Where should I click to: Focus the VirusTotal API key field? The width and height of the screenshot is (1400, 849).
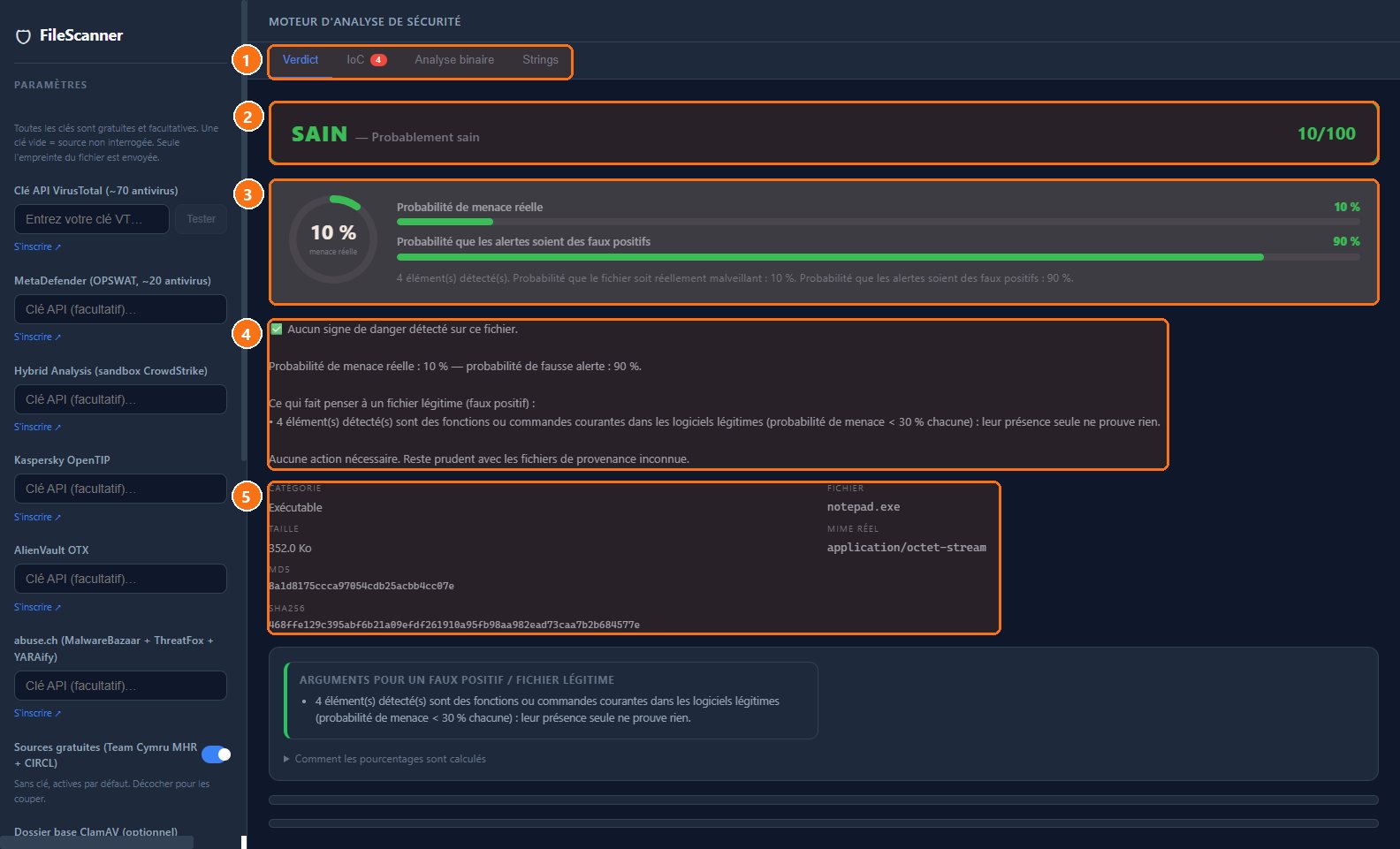92,219
